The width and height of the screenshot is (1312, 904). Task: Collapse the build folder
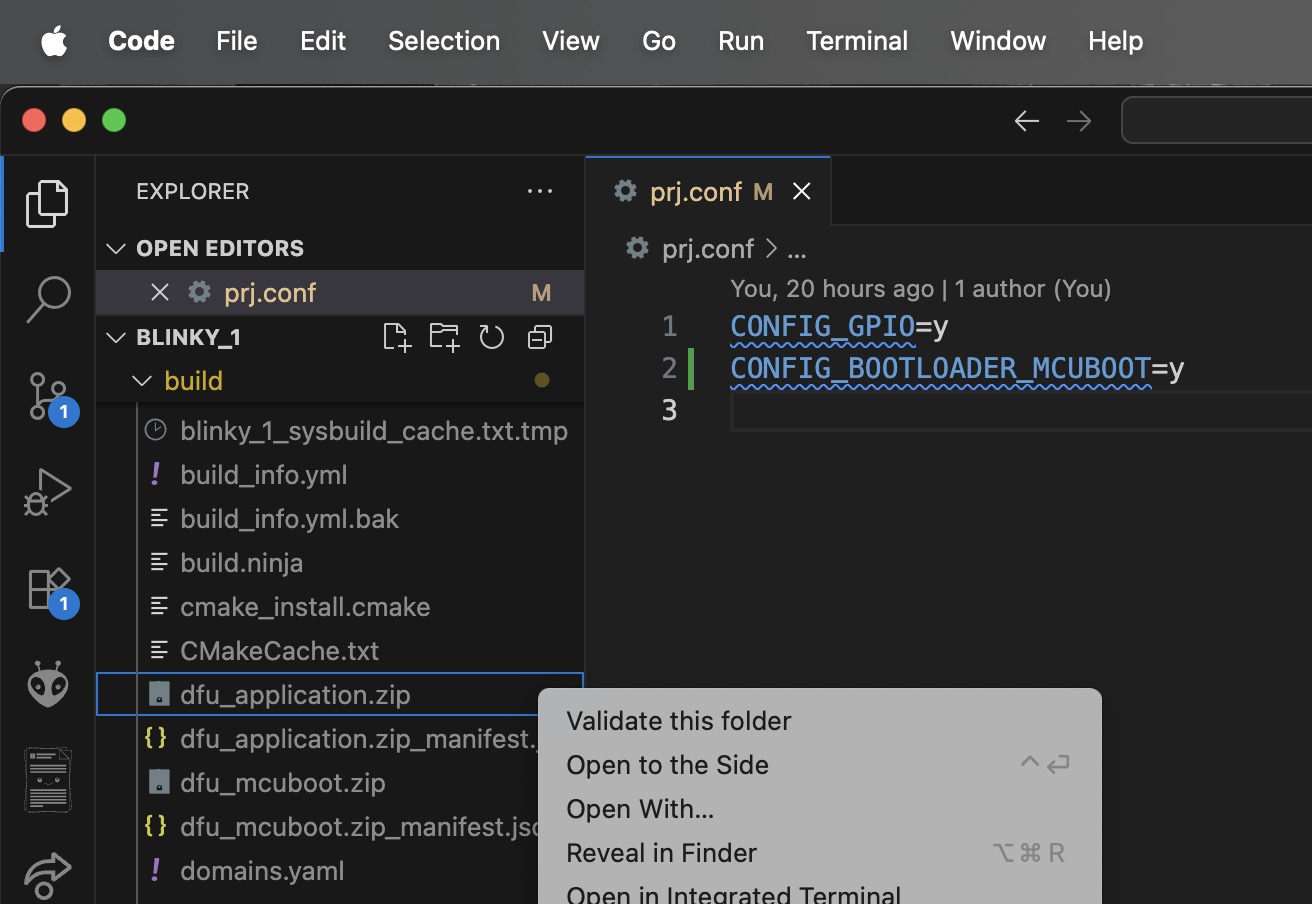click(143, 381)
